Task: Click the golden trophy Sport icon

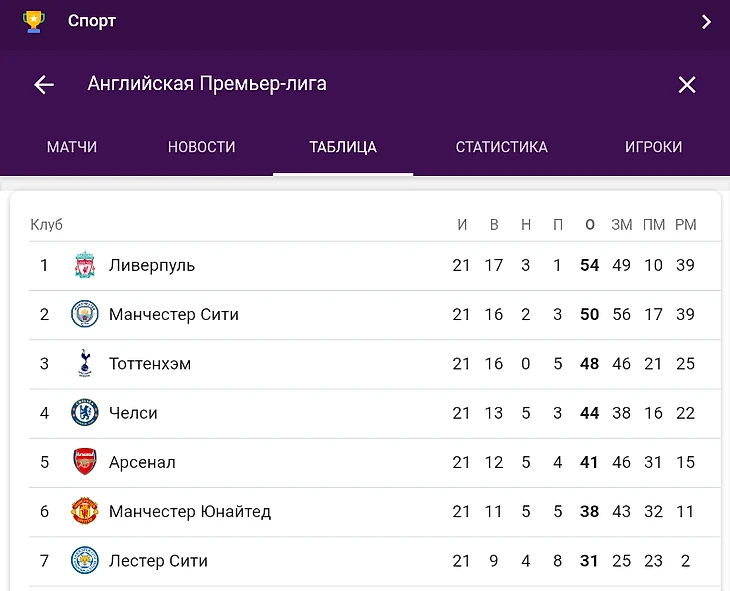Action: pos(34,21)
